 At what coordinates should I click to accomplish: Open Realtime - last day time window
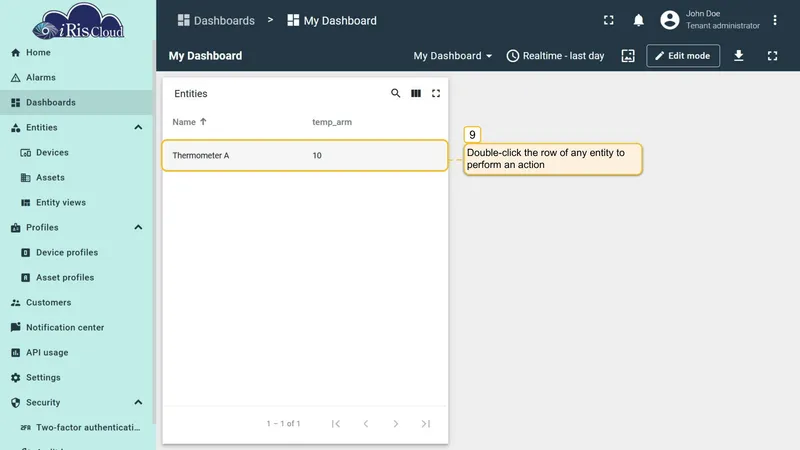point(555,56)
